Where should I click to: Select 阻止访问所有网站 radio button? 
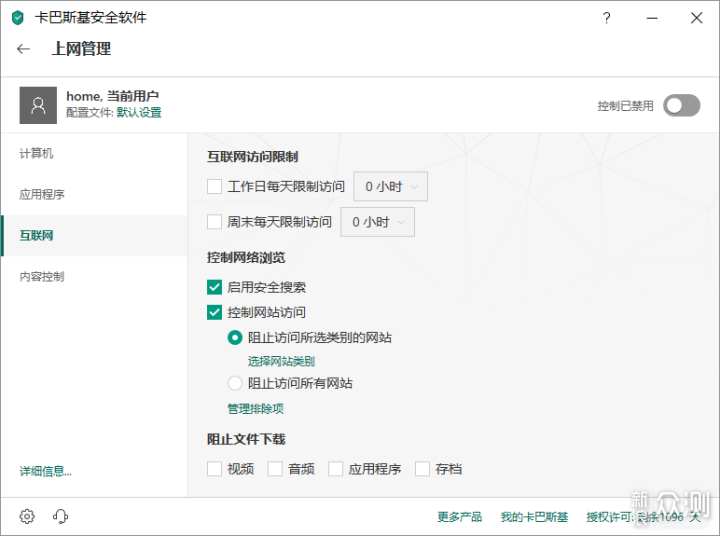click(x=235, y=383)
